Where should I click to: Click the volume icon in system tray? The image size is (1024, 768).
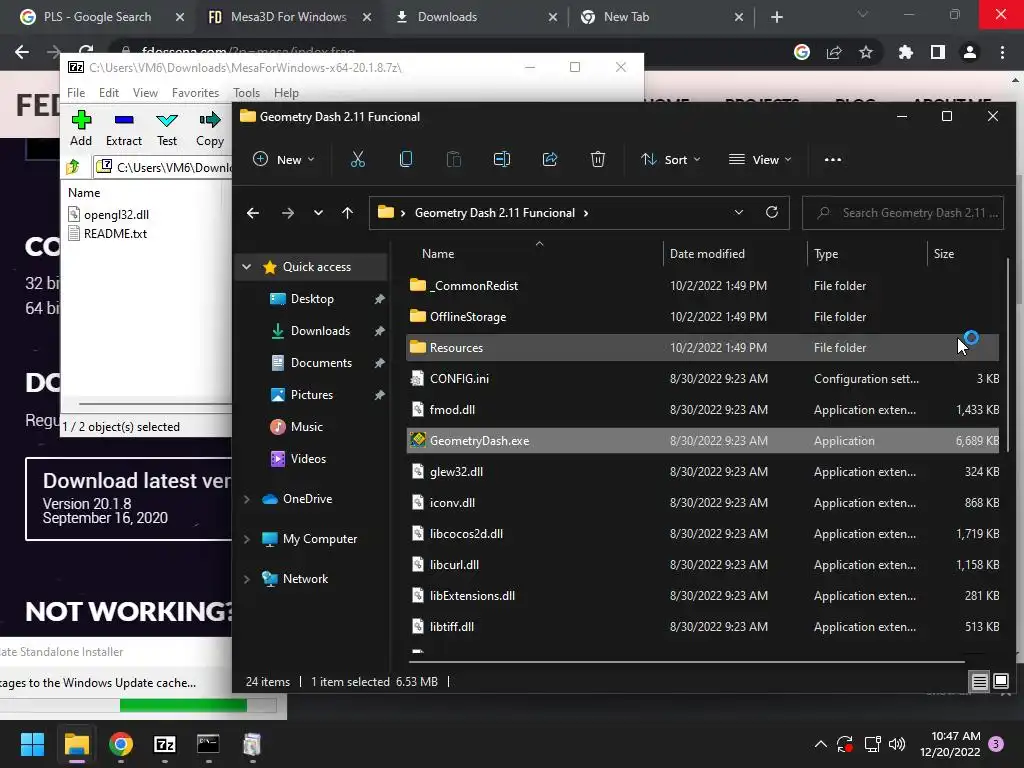pos(897,744)
